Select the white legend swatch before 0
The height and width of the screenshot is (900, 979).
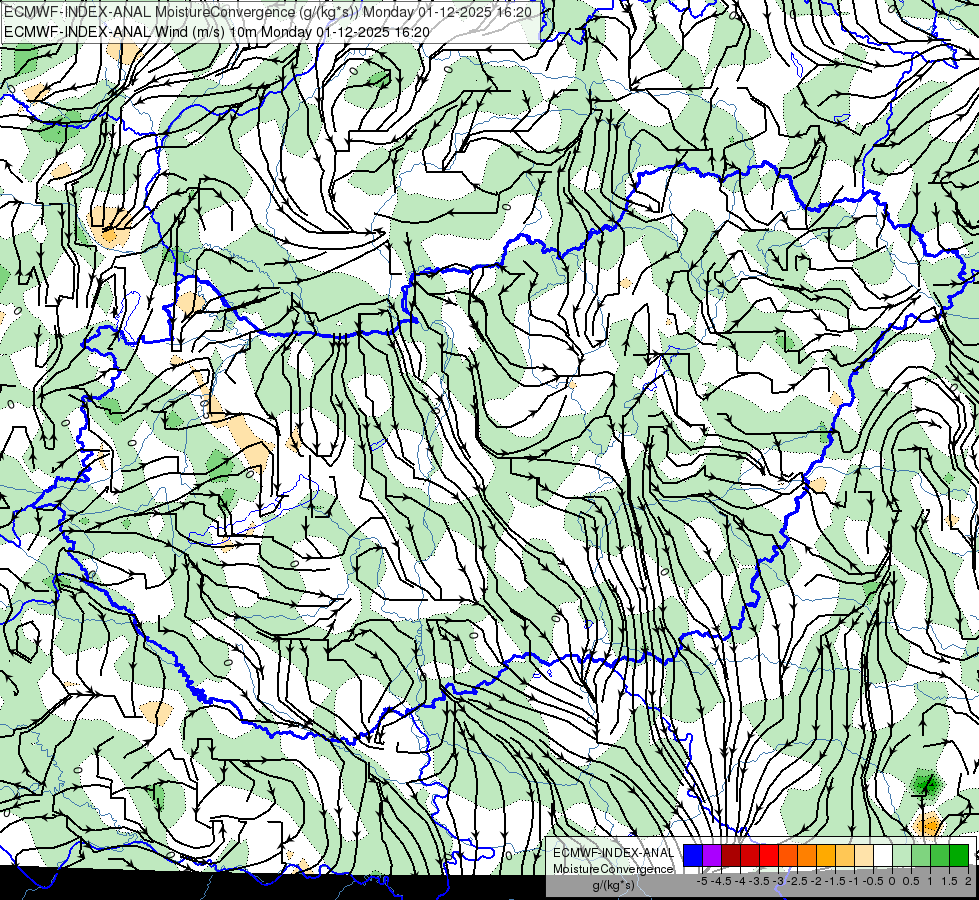coord(883,856)
